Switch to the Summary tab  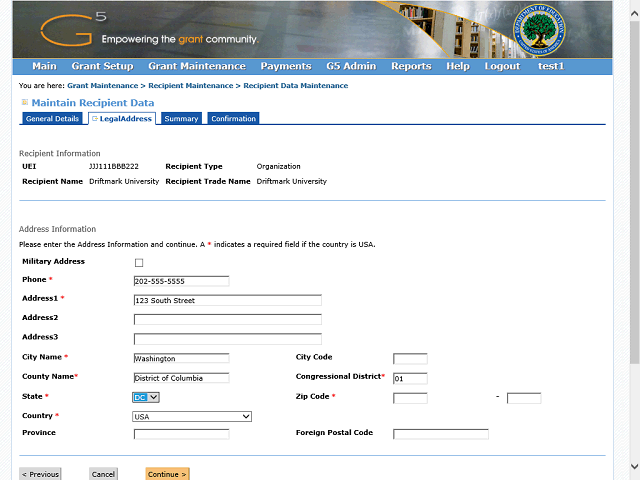coord(181,118)
